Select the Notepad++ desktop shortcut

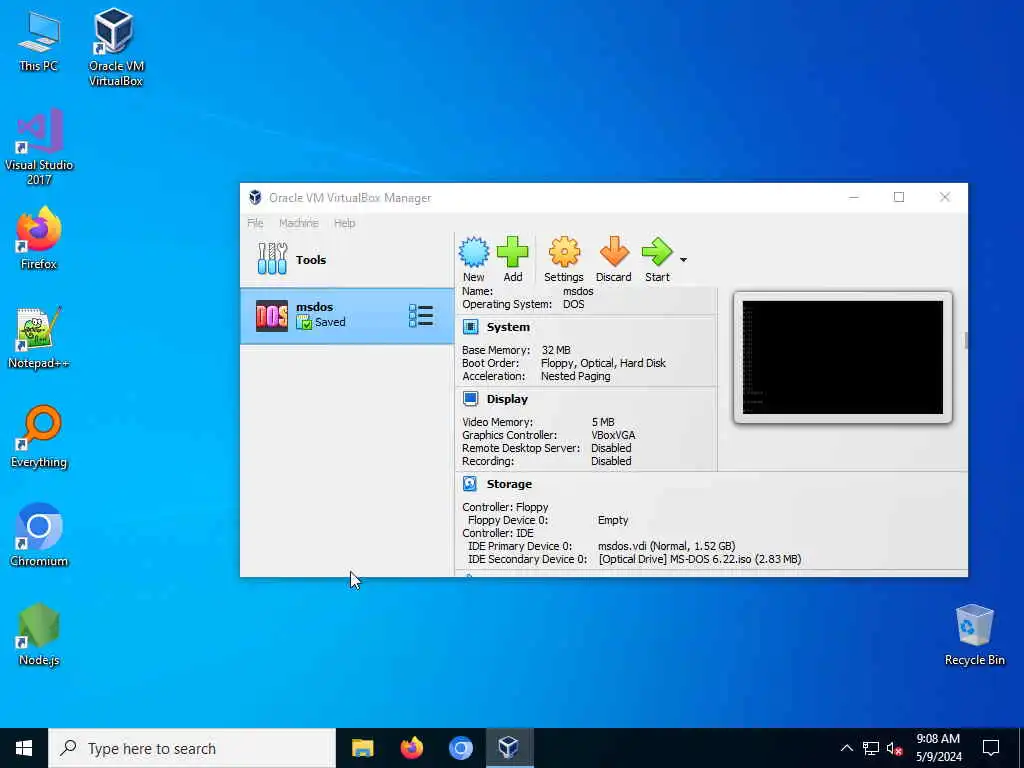coord(39,338)
